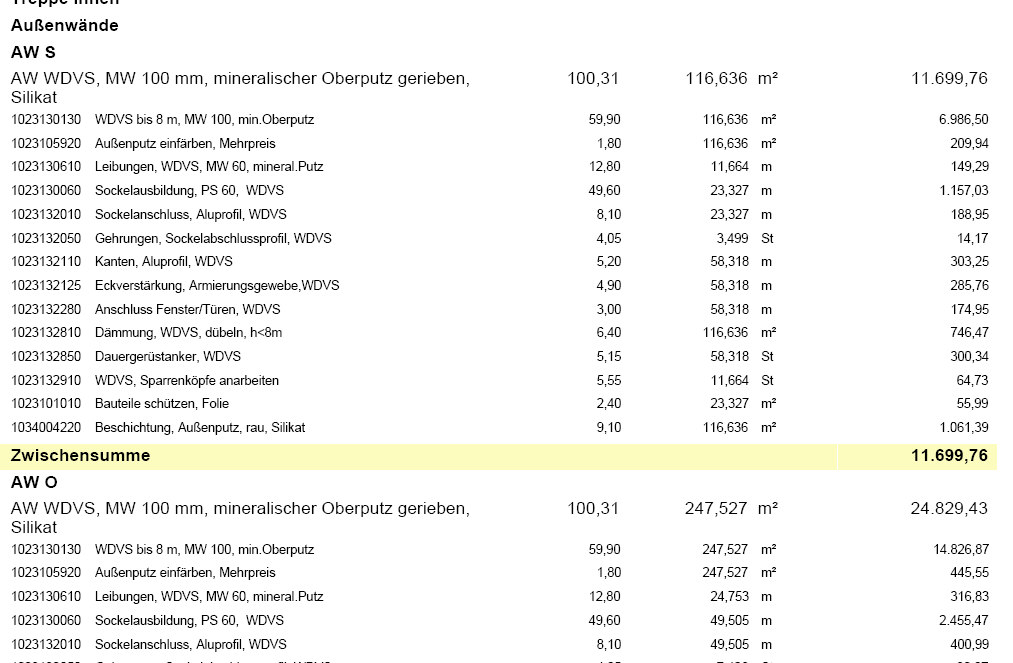Click the amount '303,25'

[969, 262]
